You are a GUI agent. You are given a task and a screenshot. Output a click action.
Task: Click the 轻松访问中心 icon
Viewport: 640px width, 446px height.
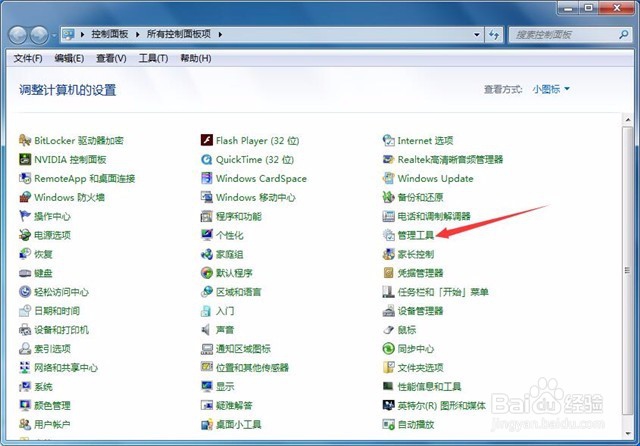25,292
